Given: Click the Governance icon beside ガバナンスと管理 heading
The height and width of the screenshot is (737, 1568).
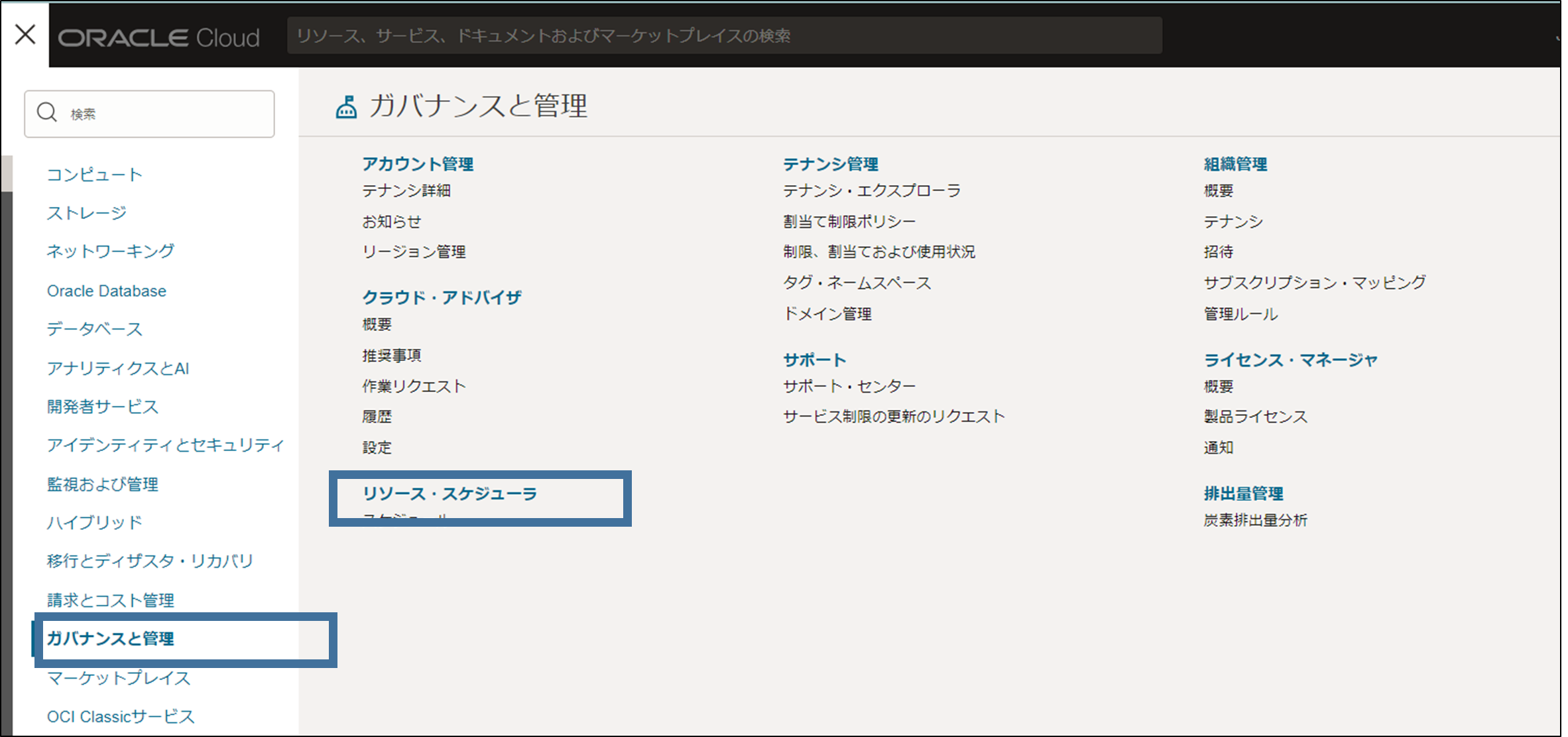Looking at the screenshot, I should tap(346, 107).
